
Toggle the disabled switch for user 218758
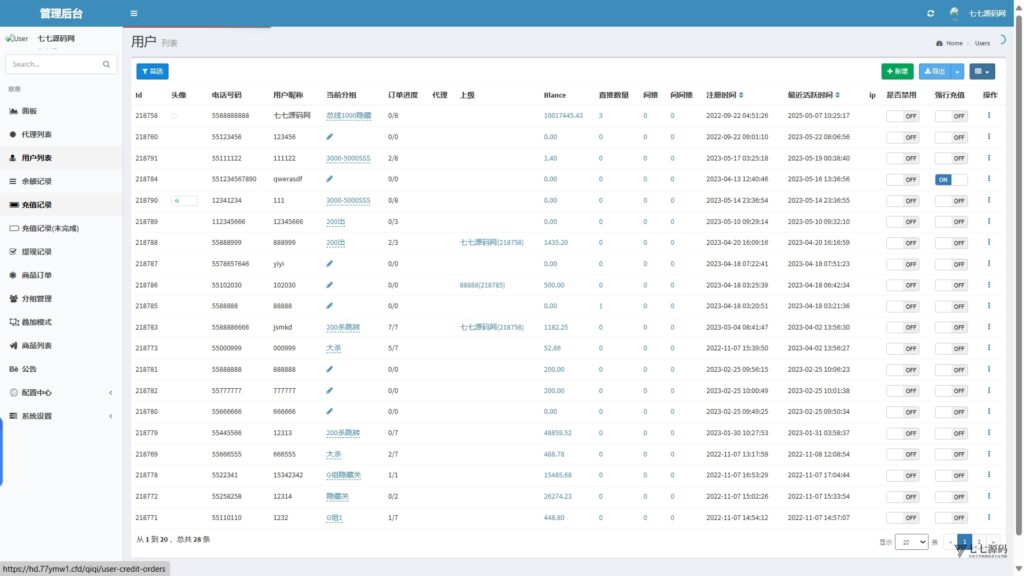click(x=903, y=116)
